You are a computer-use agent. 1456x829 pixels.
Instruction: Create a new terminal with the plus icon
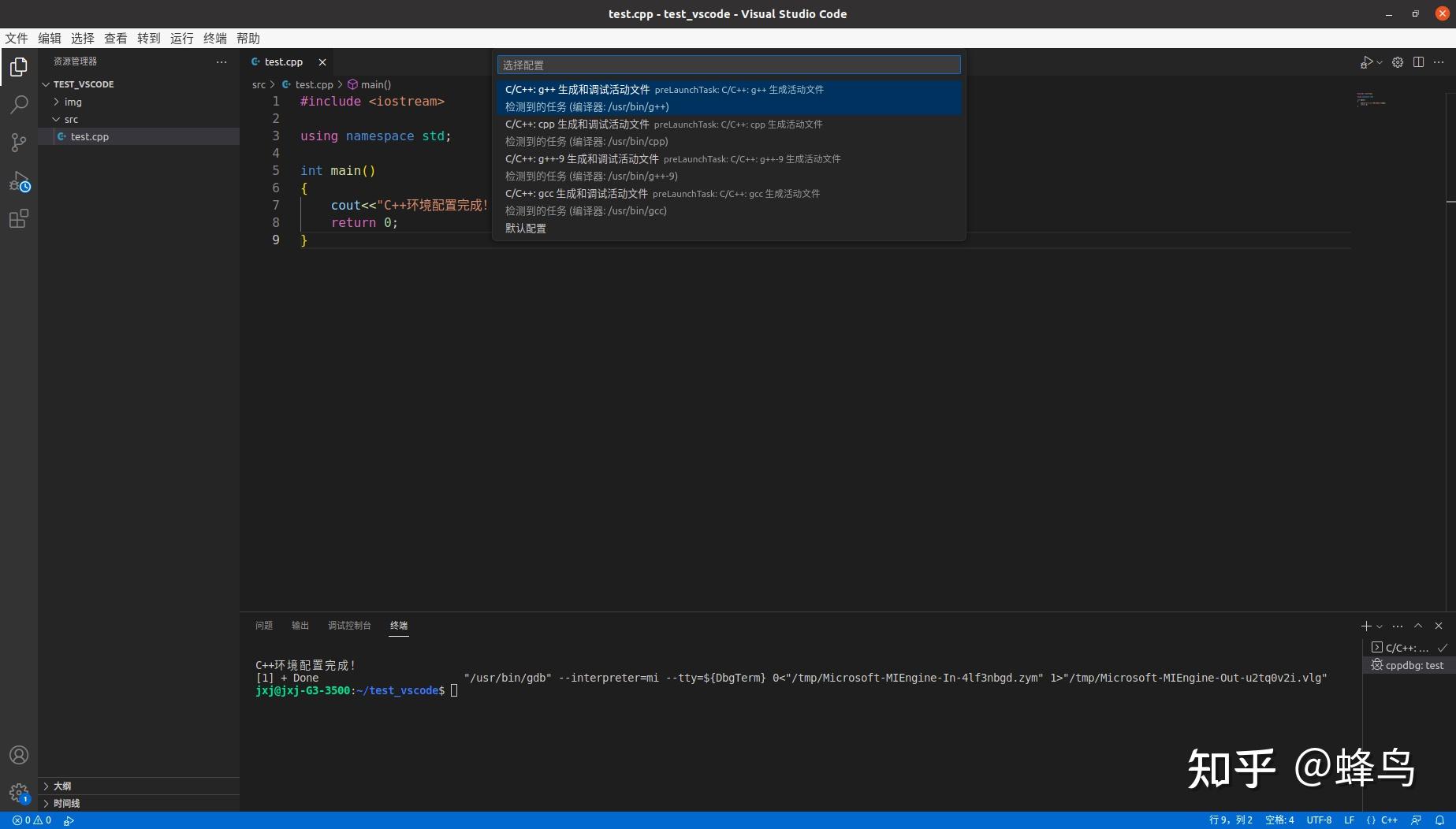(1365, 626)
